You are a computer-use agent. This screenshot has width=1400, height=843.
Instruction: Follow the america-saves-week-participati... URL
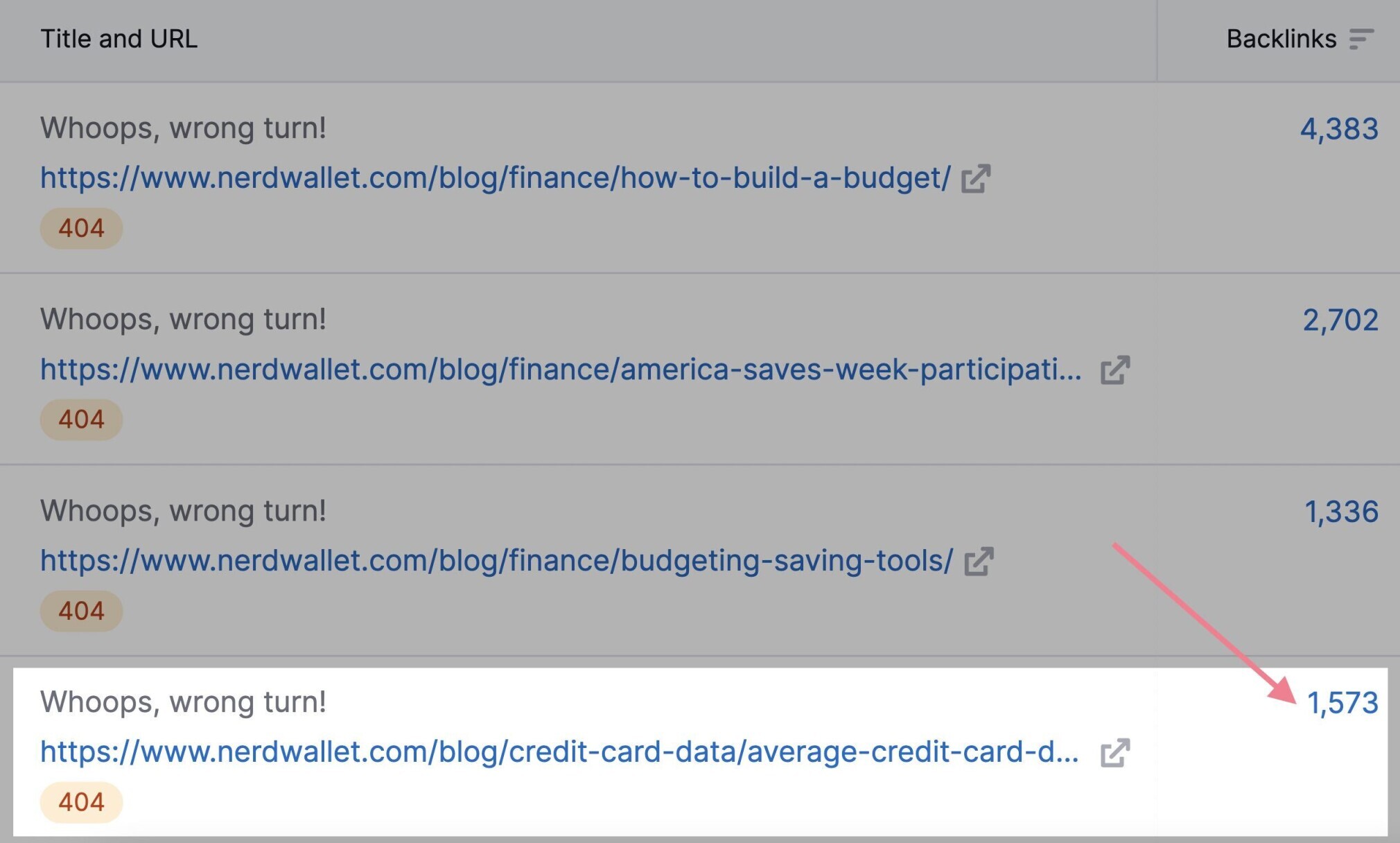pos(560,370)
